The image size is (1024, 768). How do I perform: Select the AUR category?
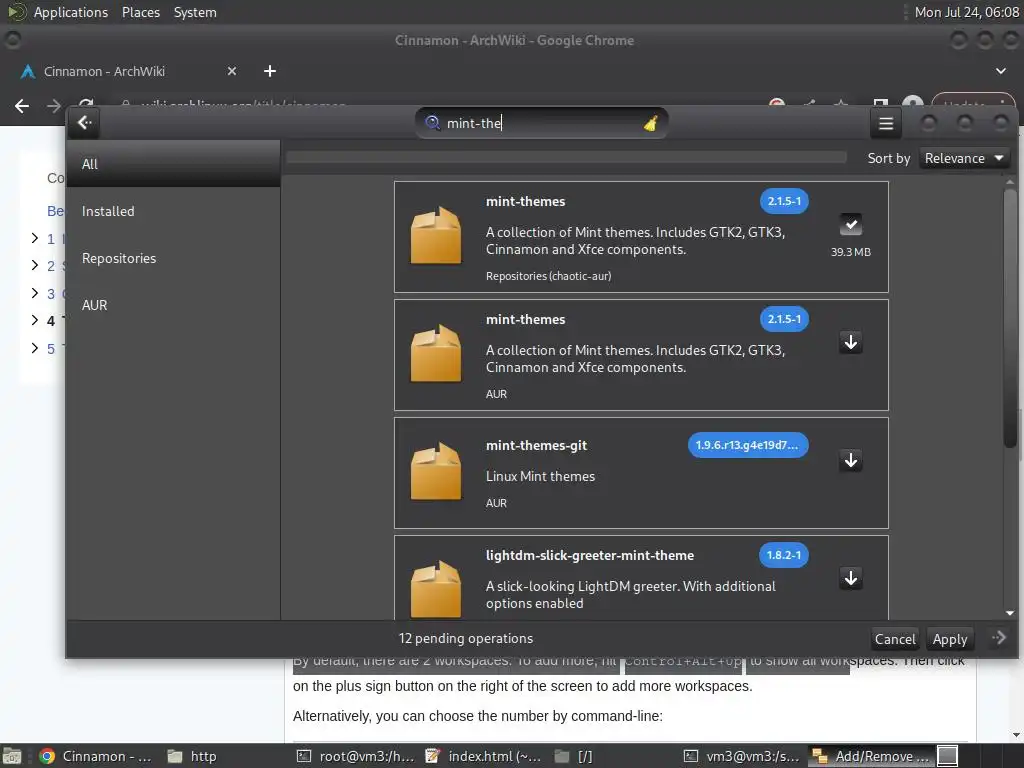pos(173,305)
